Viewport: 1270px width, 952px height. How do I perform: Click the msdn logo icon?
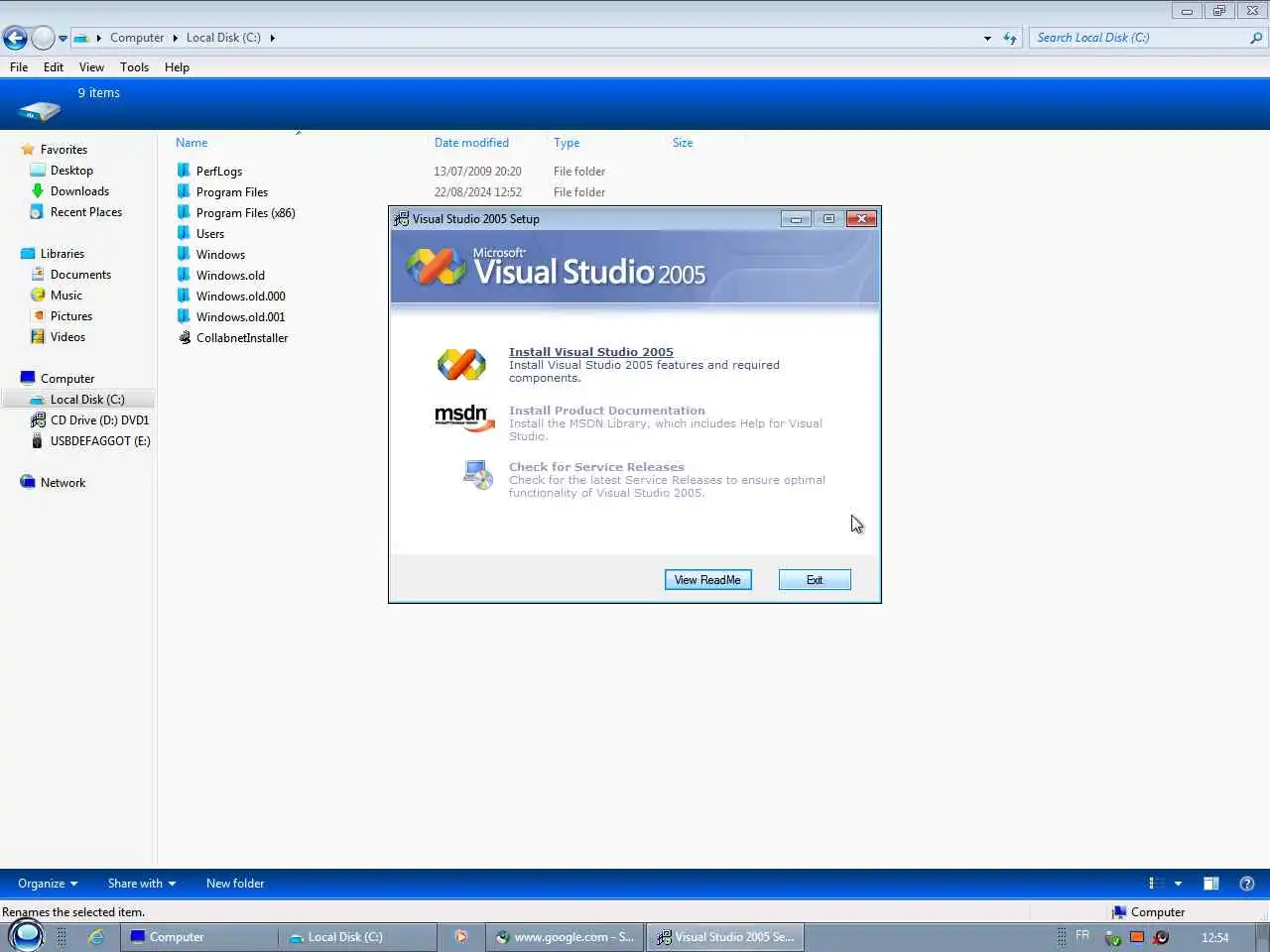[464, 417]
